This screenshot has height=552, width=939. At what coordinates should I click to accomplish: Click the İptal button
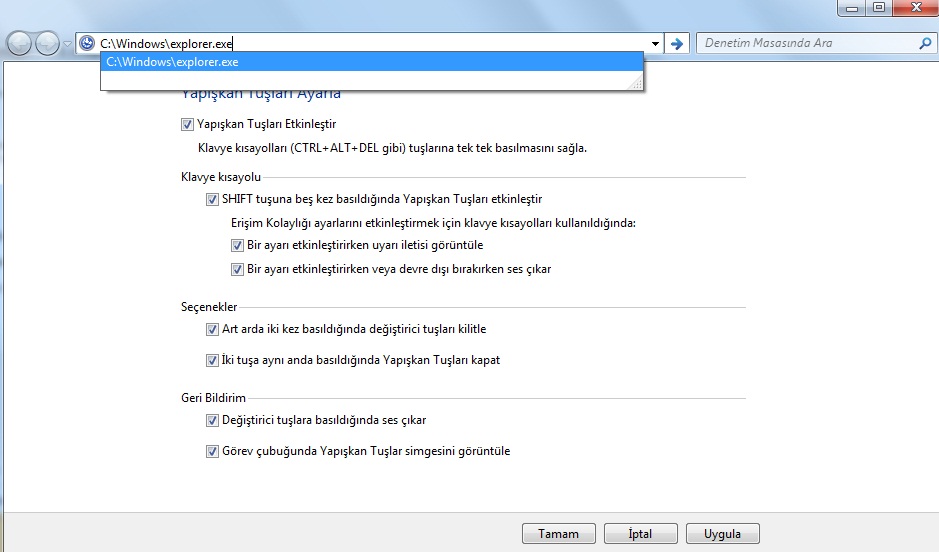pyautogui.click(x=640, y=533)
